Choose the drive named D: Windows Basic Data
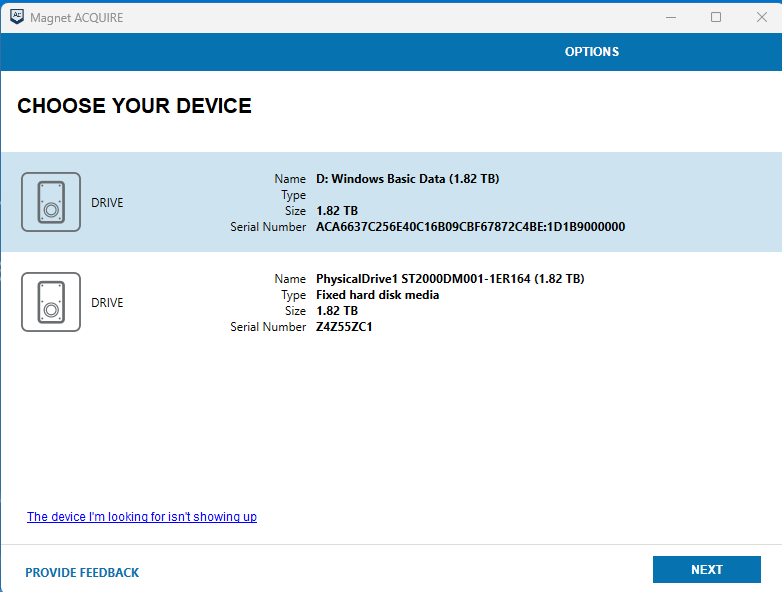 pos(407,179)
